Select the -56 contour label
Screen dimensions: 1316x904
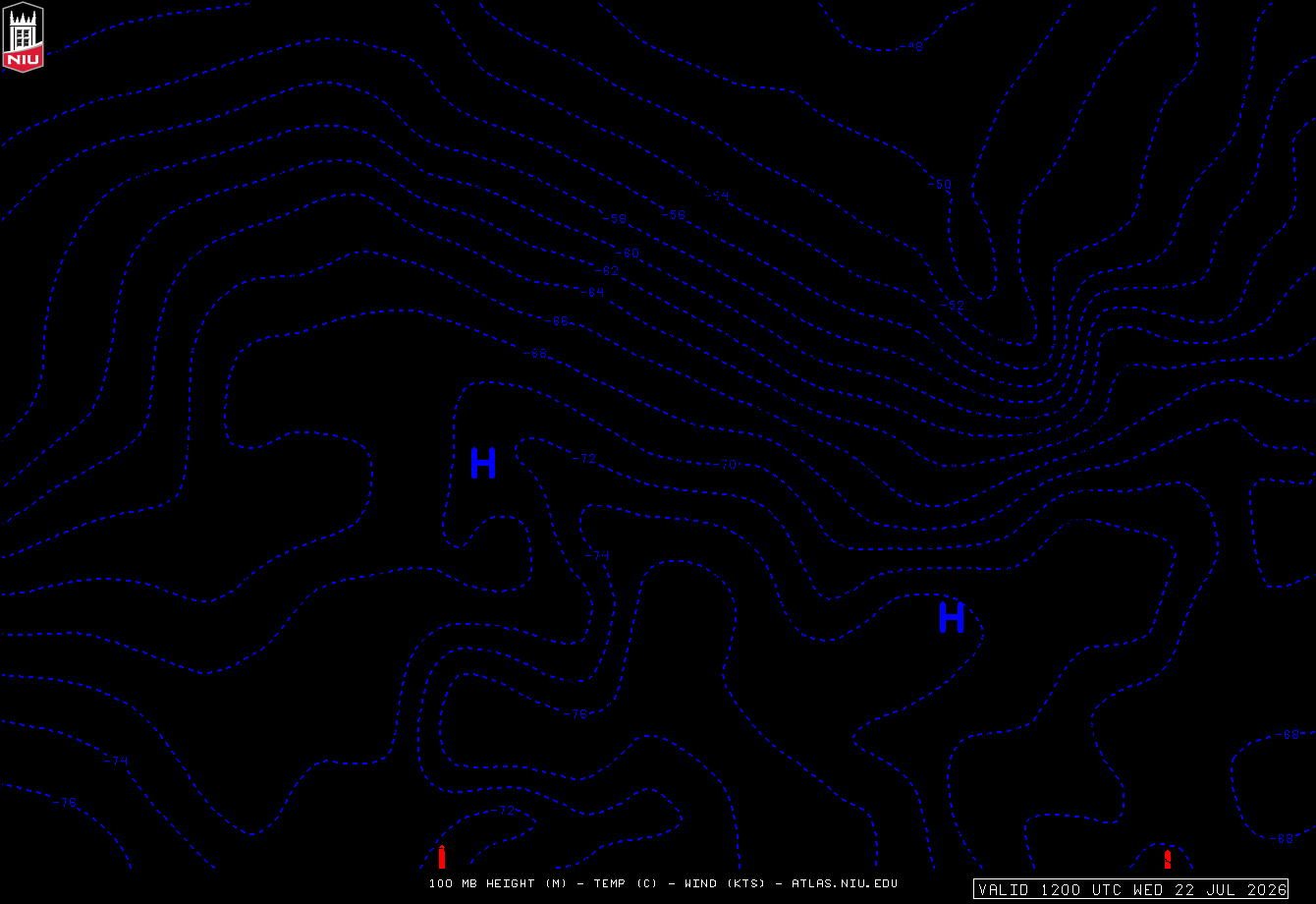(x=674, y=214)
